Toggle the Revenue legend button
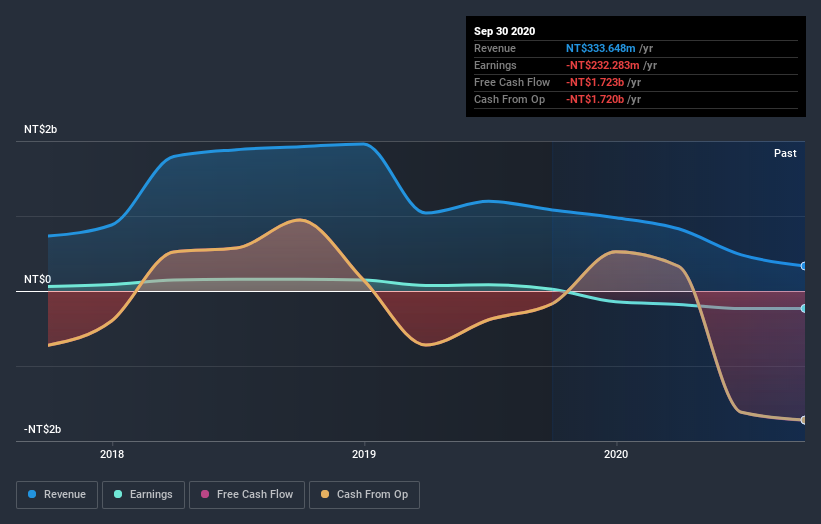This screenshot has width=821, height=524. tap(57, 495)
